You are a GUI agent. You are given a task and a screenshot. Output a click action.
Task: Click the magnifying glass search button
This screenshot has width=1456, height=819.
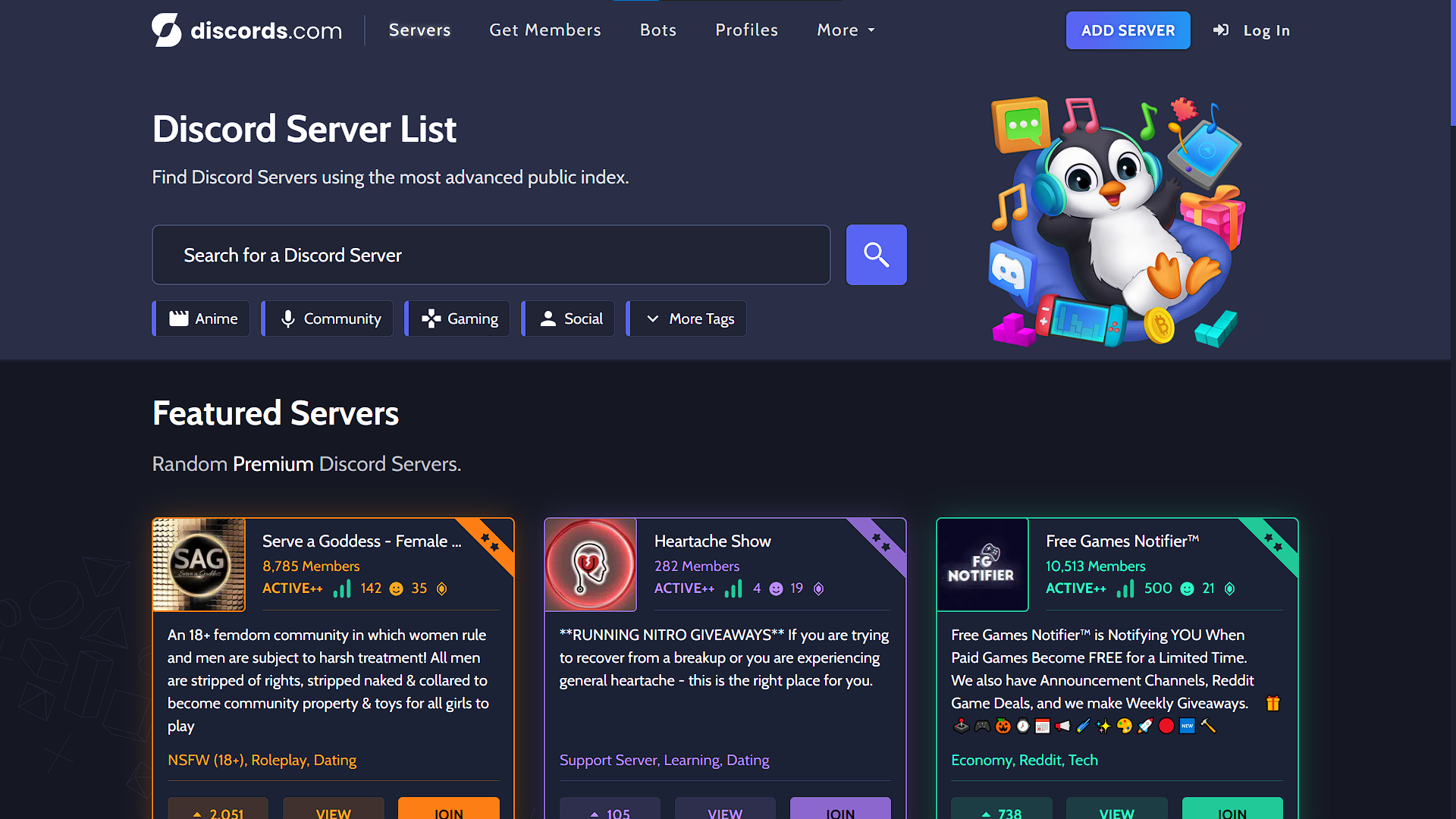[x=876, y=255]
